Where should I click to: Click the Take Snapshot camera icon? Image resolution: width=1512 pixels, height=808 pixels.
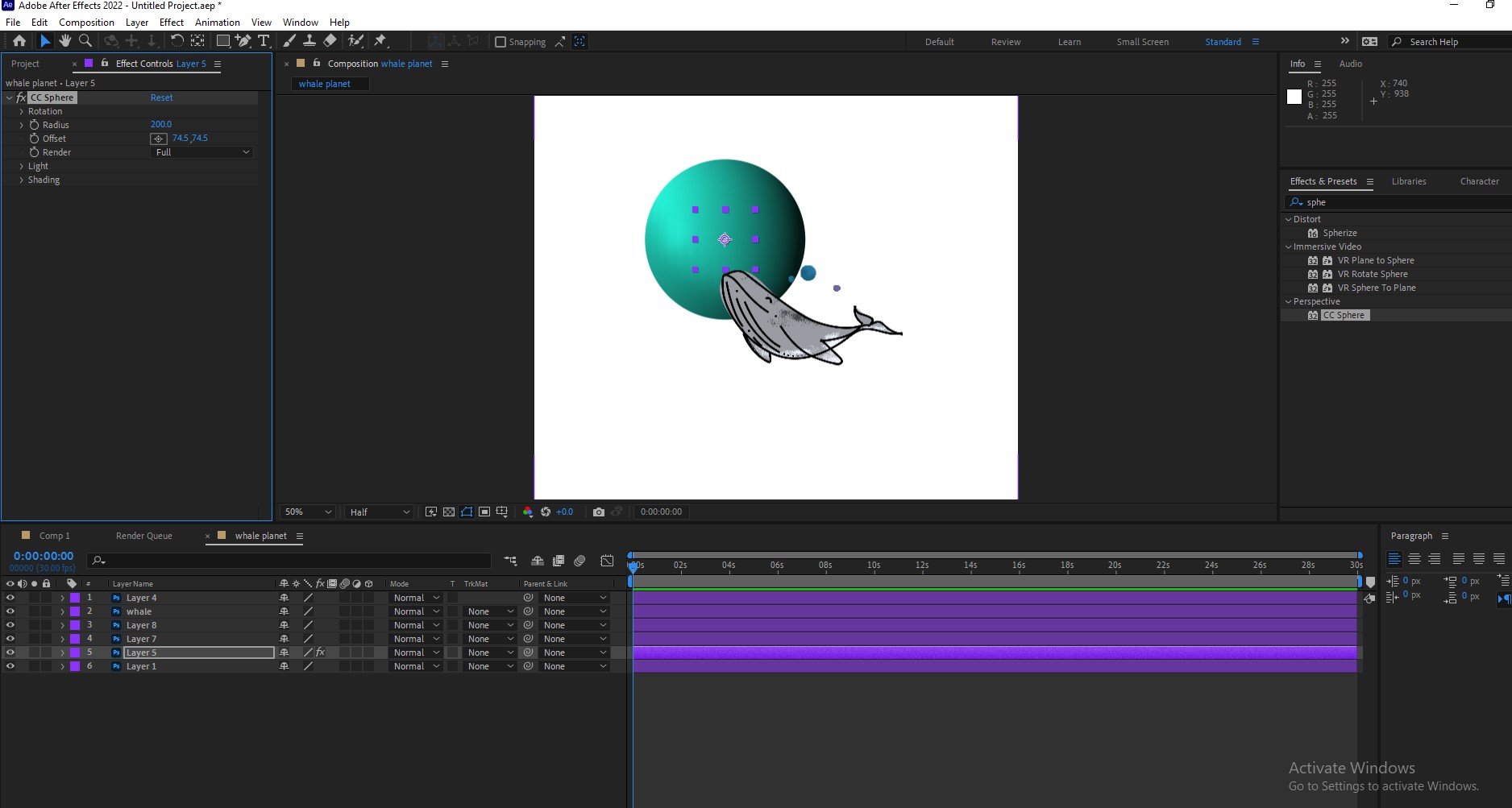click(x=598, y=512)
